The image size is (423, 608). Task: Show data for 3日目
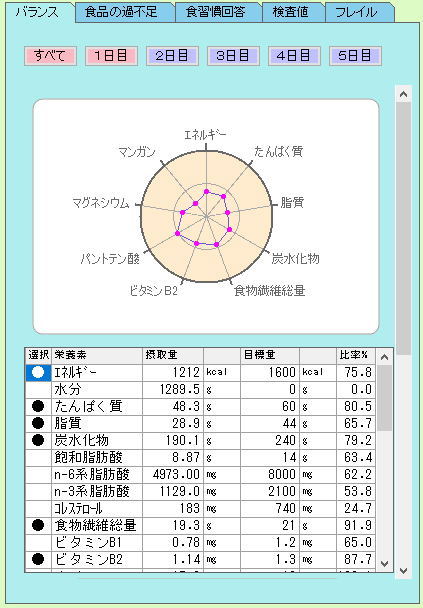coord(233,56)
